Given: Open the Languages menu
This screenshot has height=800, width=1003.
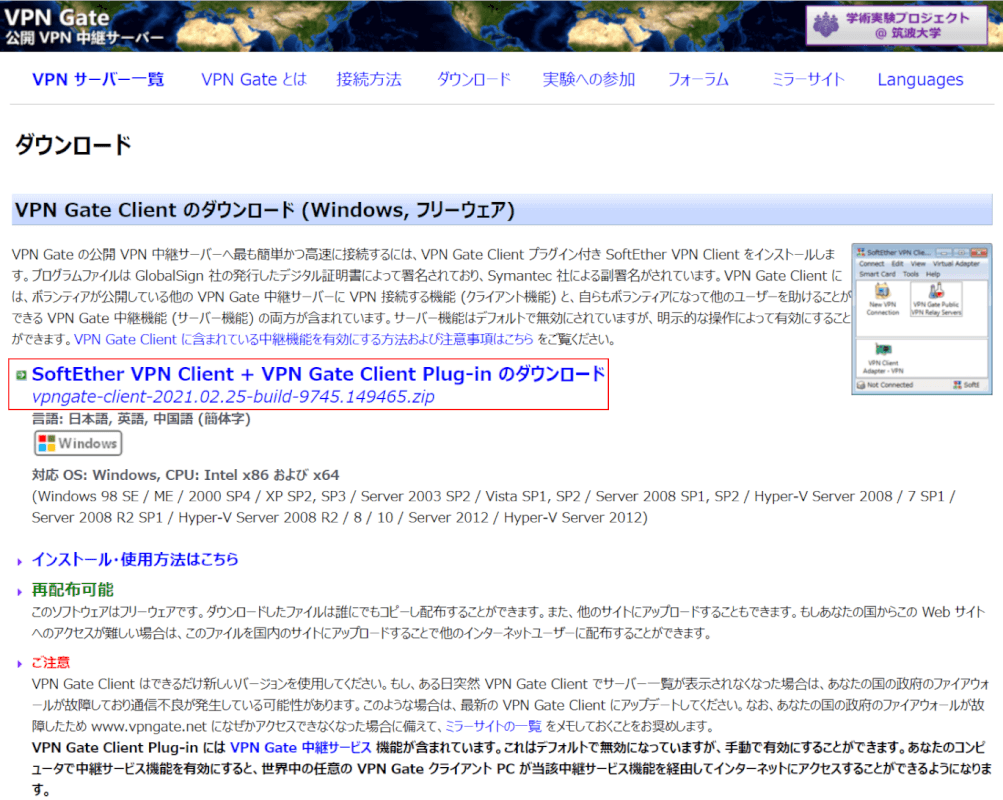Looking at the screenshot, I should [x=920, y=80].
